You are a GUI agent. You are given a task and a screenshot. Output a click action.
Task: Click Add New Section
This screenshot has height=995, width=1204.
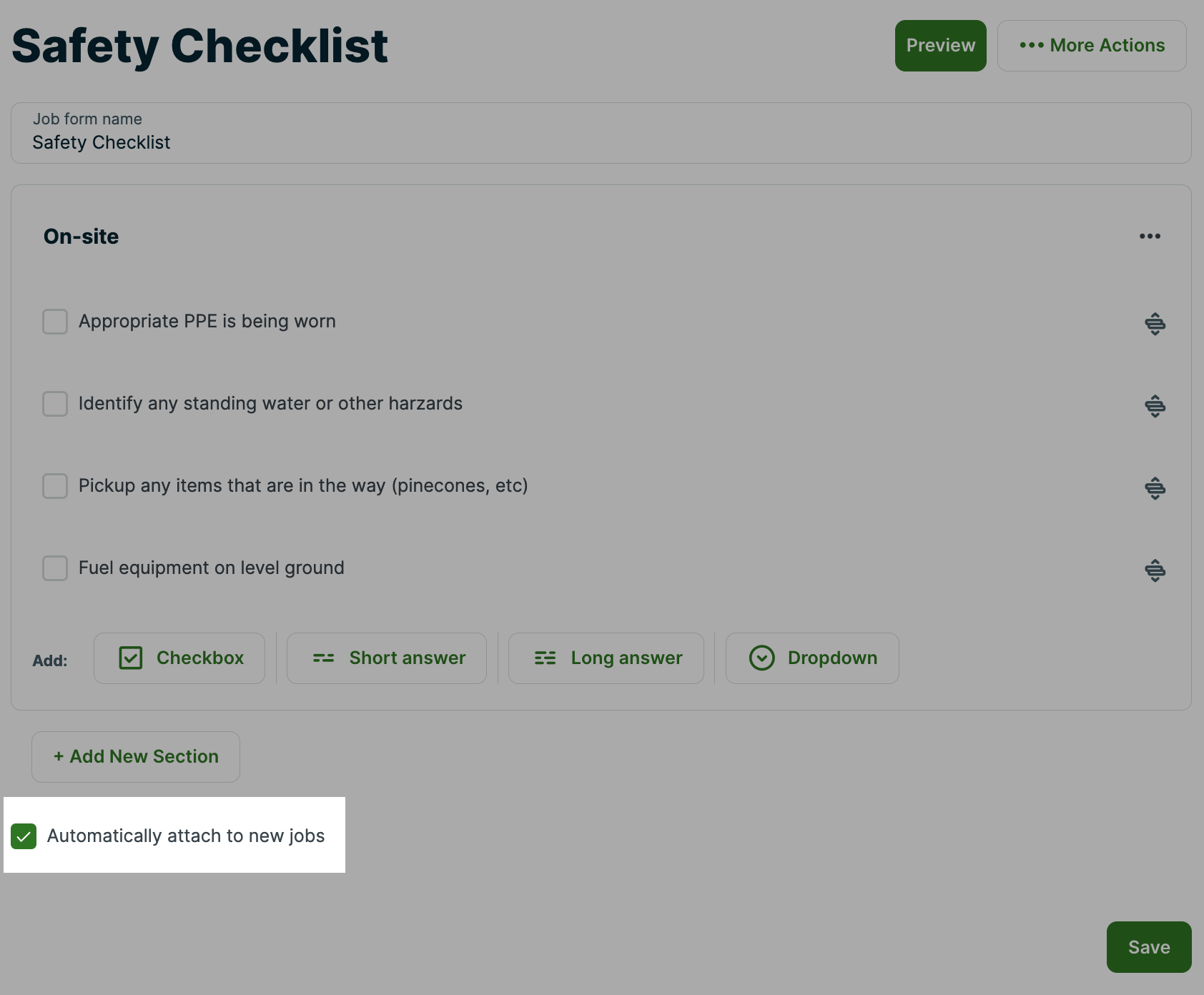(x=136, y=757)
